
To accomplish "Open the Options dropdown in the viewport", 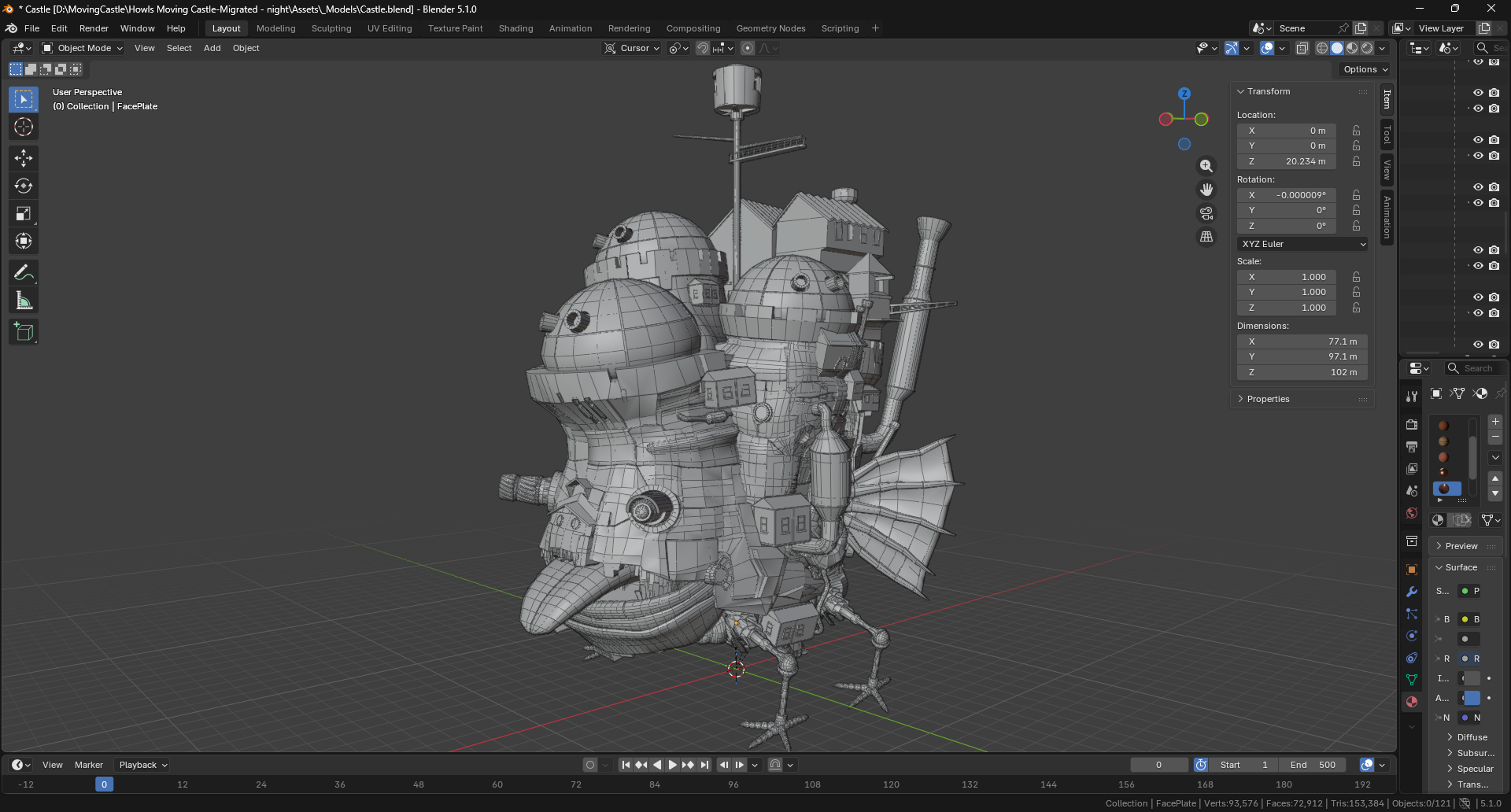I will pos(1365,69).
